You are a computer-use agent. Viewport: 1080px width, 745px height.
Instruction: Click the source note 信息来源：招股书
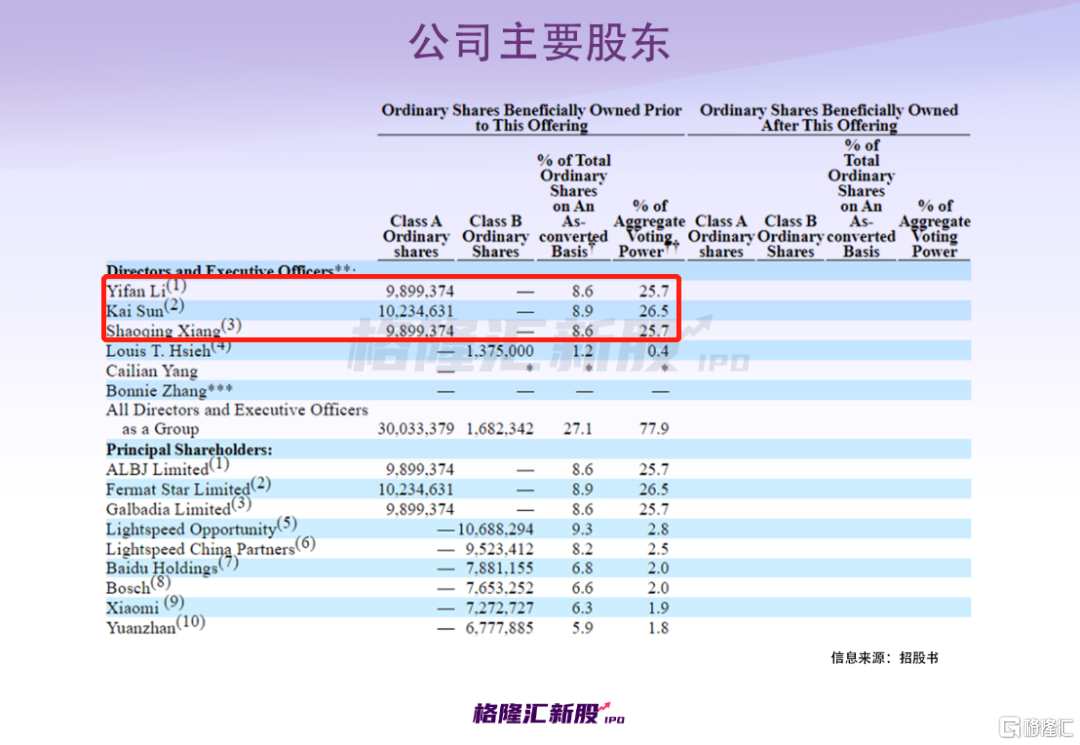[x=884, y=658]
